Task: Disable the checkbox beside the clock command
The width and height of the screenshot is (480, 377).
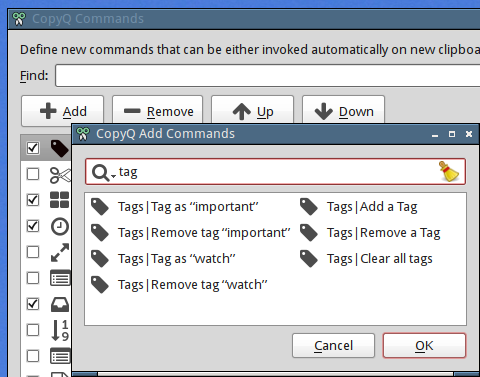Action: click(33, 226)
